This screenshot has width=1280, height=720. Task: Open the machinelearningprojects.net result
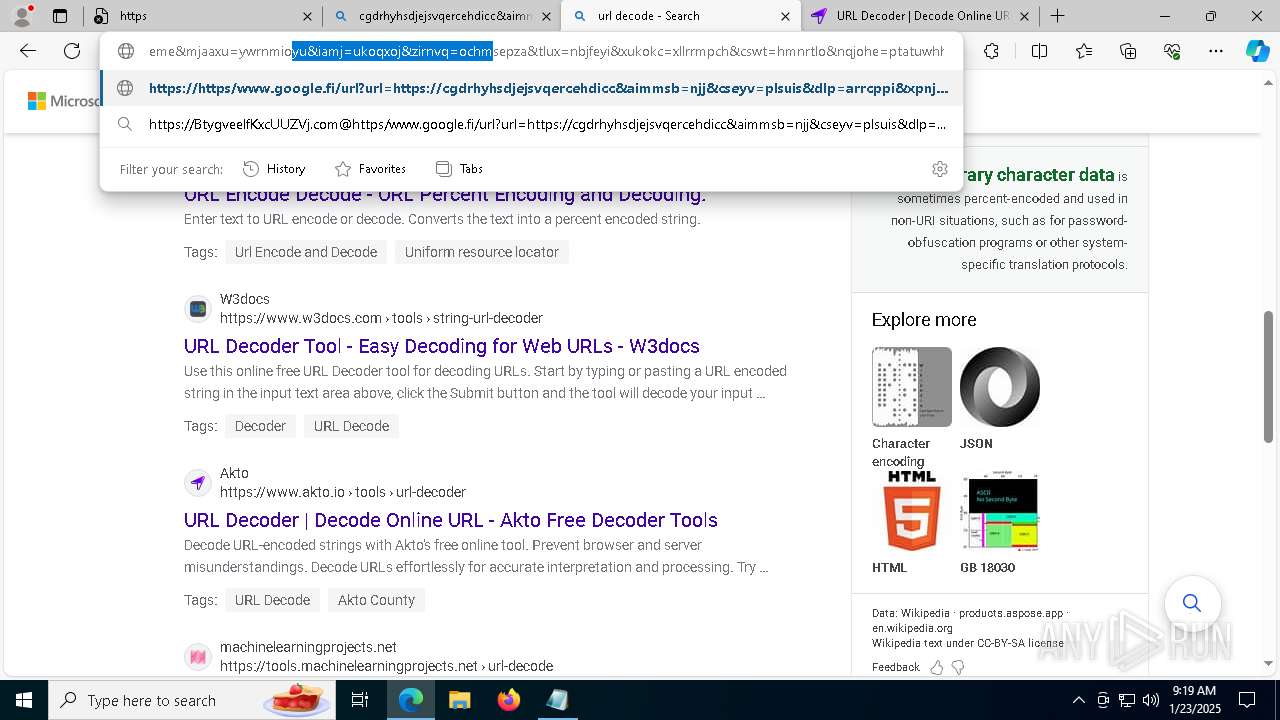(386, 657)
